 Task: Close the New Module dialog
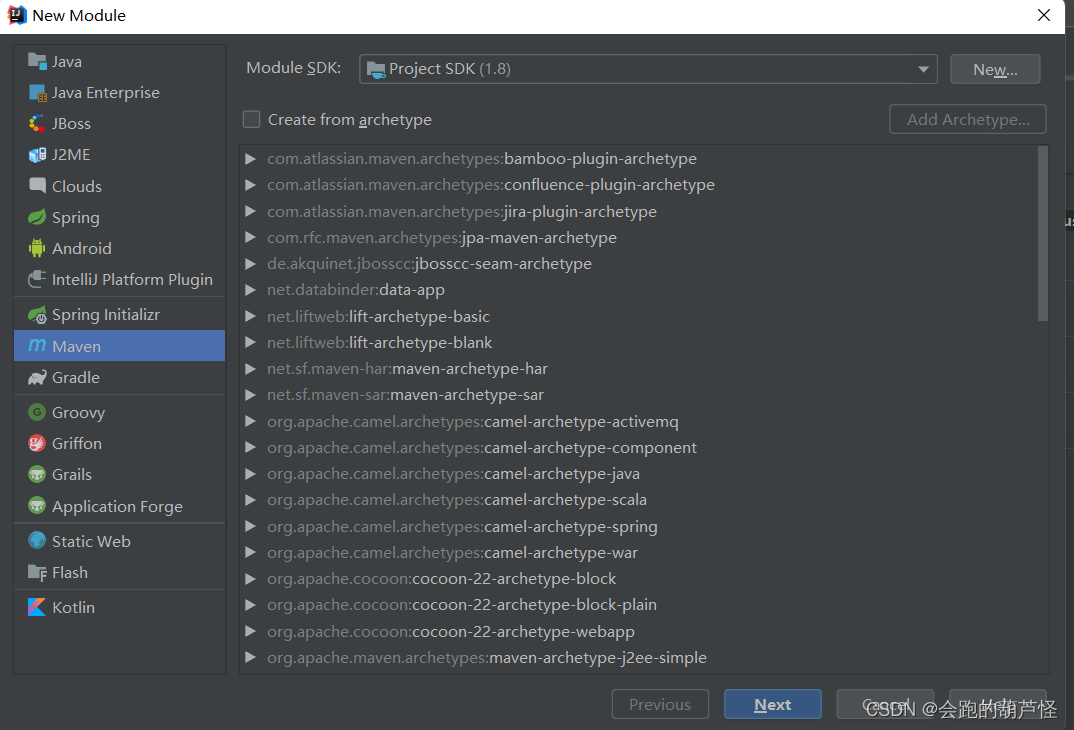click(1043, 15)
